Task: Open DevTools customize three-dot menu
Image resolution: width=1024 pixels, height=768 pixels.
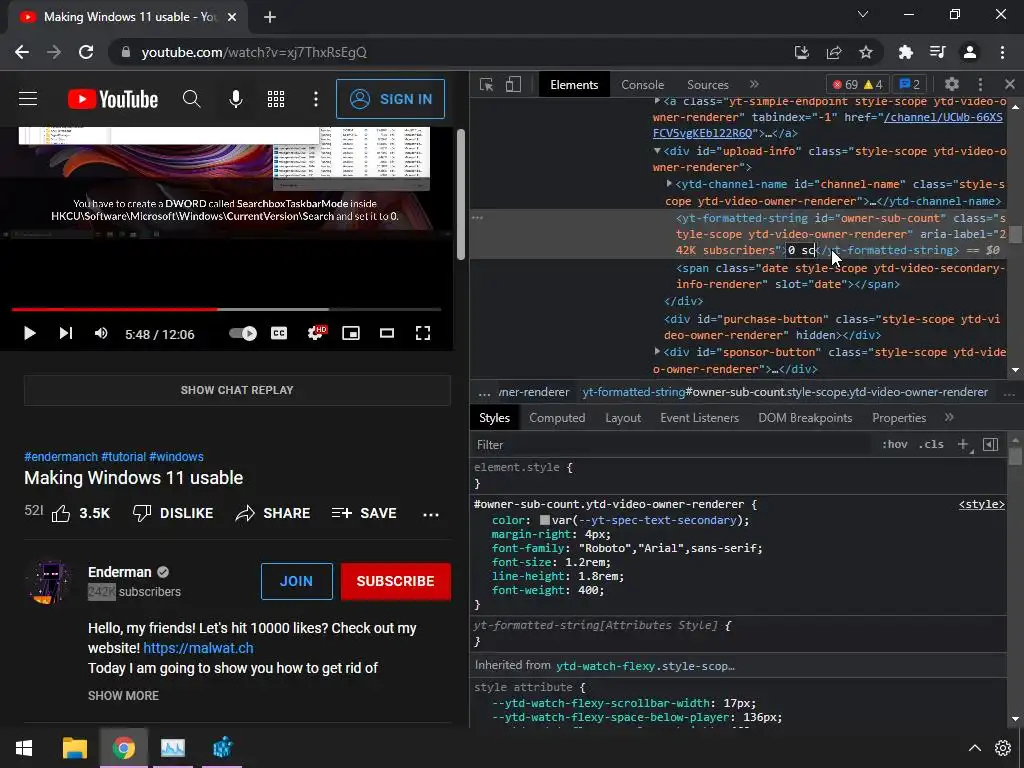Action: (980, 84)
